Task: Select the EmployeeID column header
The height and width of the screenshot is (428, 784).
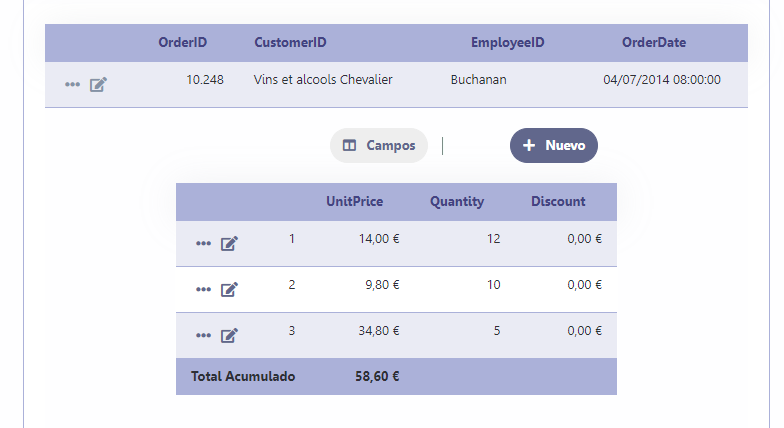Action: (507, 43)
